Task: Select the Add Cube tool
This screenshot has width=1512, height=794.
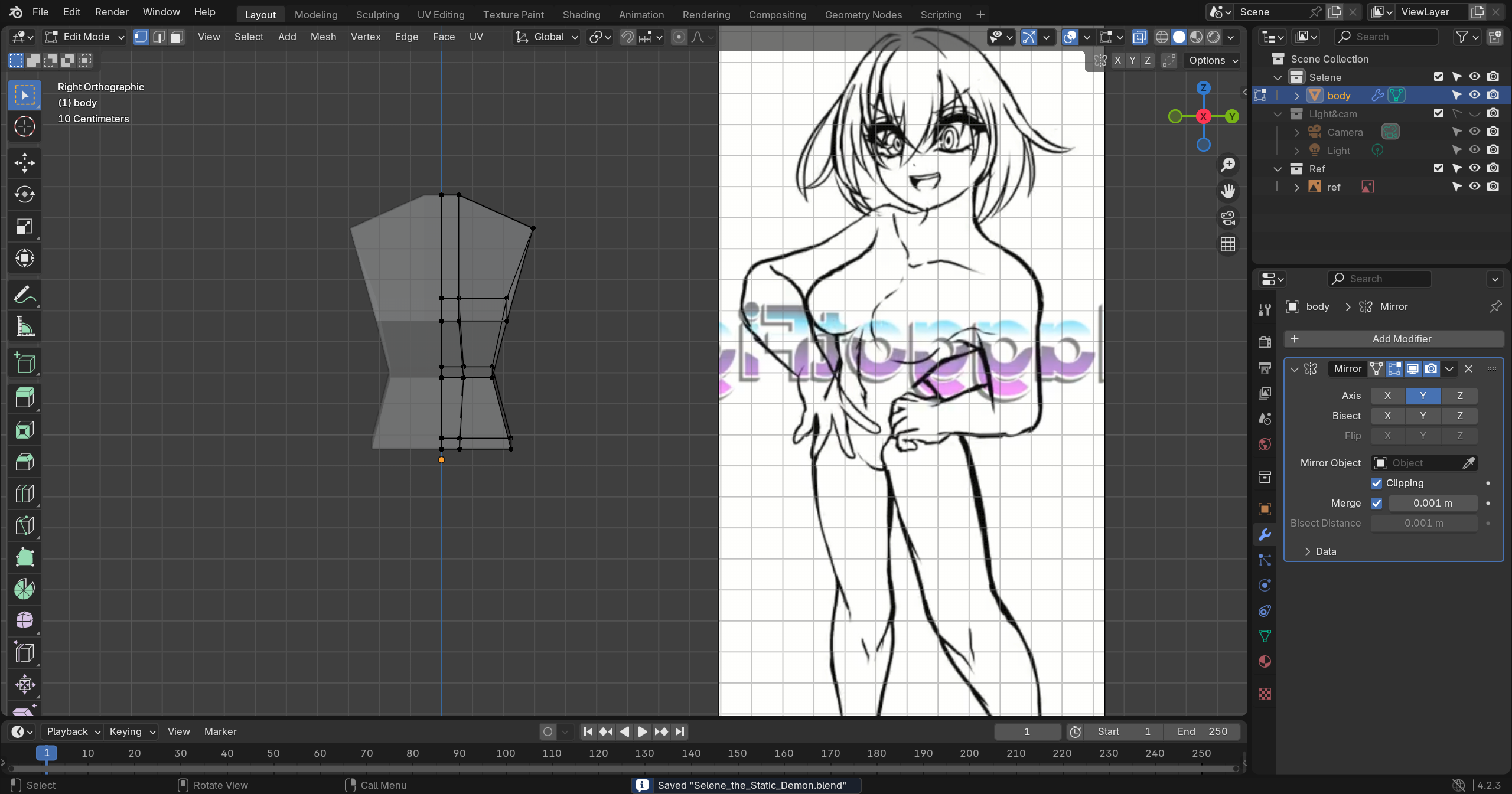Action: (x=24, y=362)
